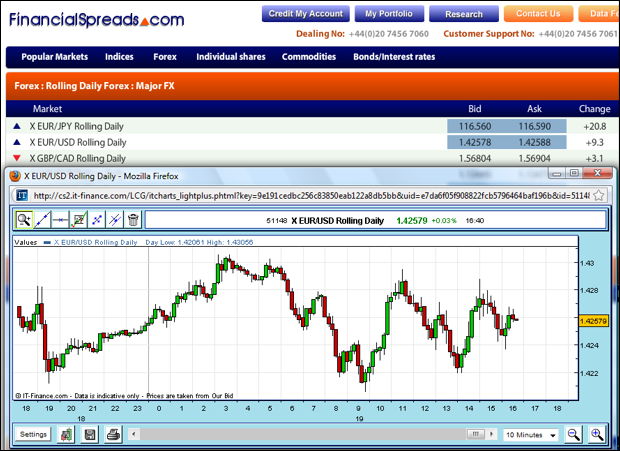The width and height of the screenshot is (620, 451).
Task: Select the trend line drawing tool
Action: (x=42, y=220)
